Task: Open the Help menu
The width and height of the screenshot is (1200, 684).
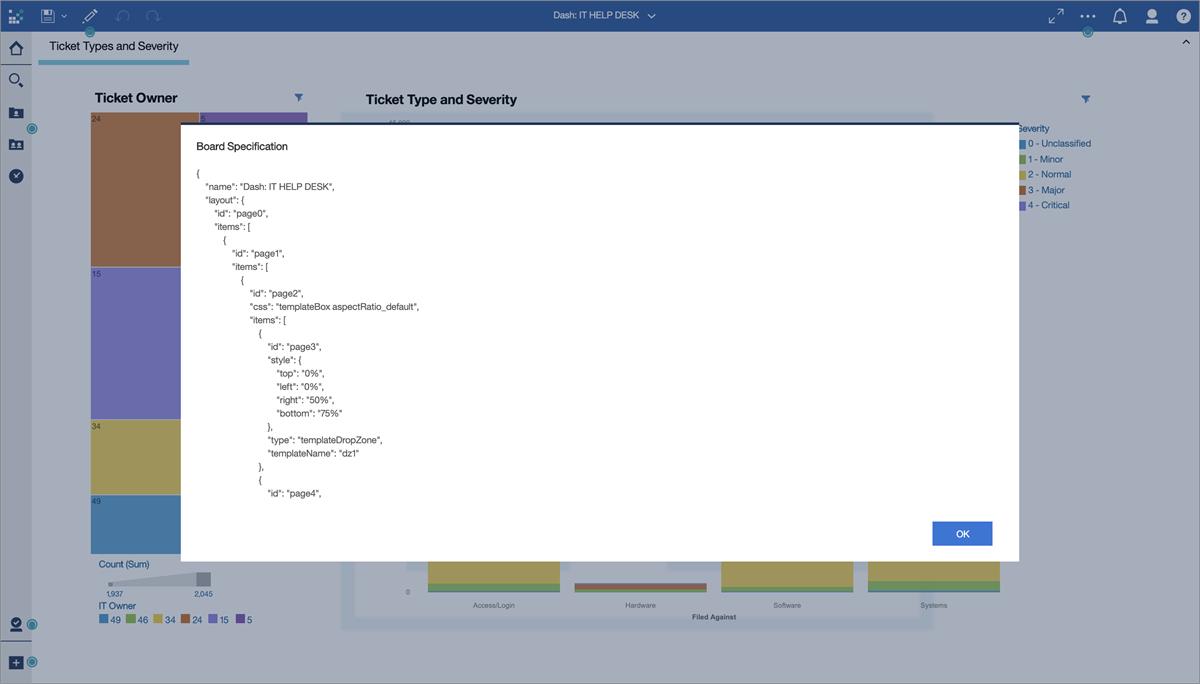Action: coord(1184,15)
